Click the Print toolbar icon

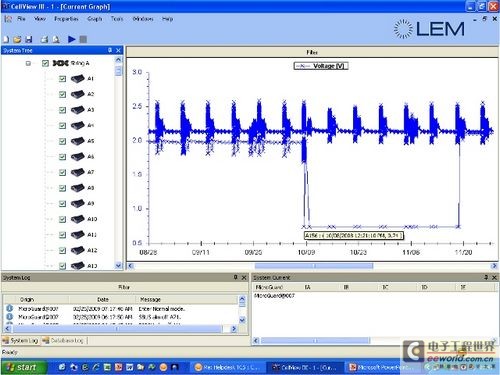[x=44, y=39]
